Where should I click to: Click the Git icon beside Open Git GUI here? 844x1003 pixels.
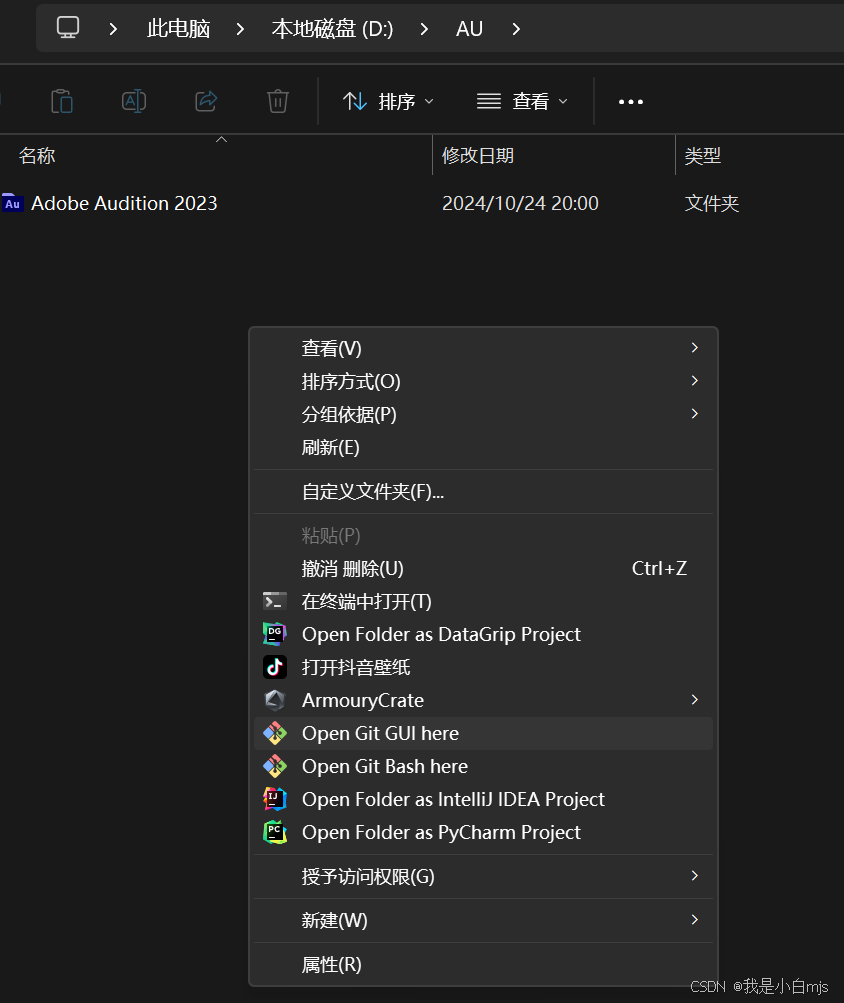(275, 733)
